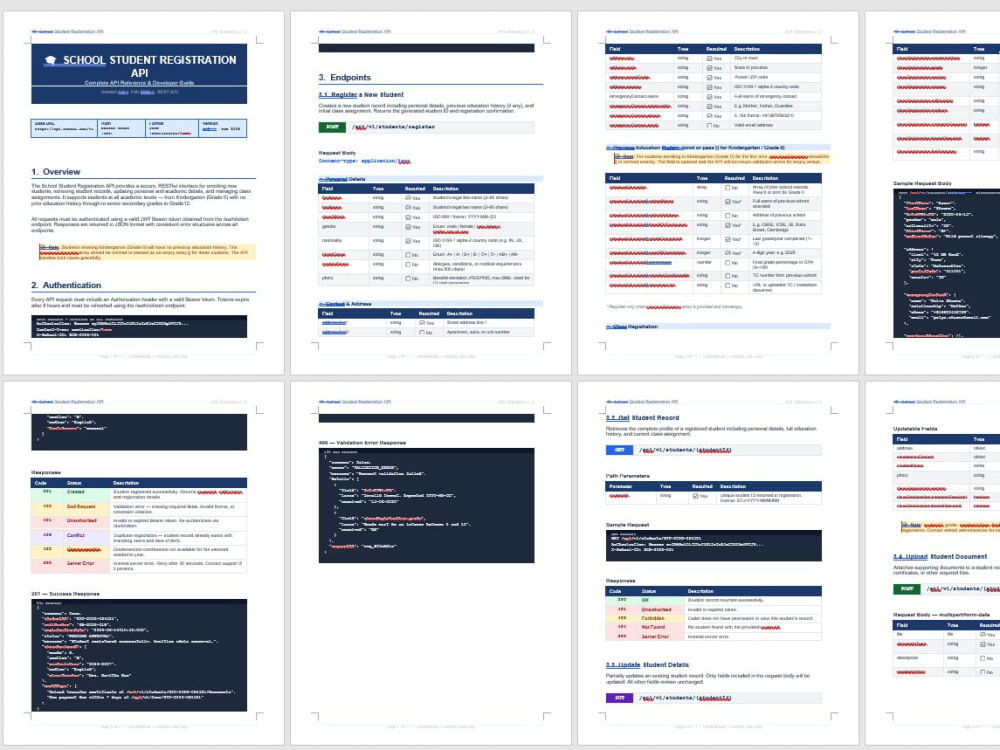The height and width of the screenshot is (750, 1000).
Task: Click the blue GET method badge
Action: click(x=619, y=450)
